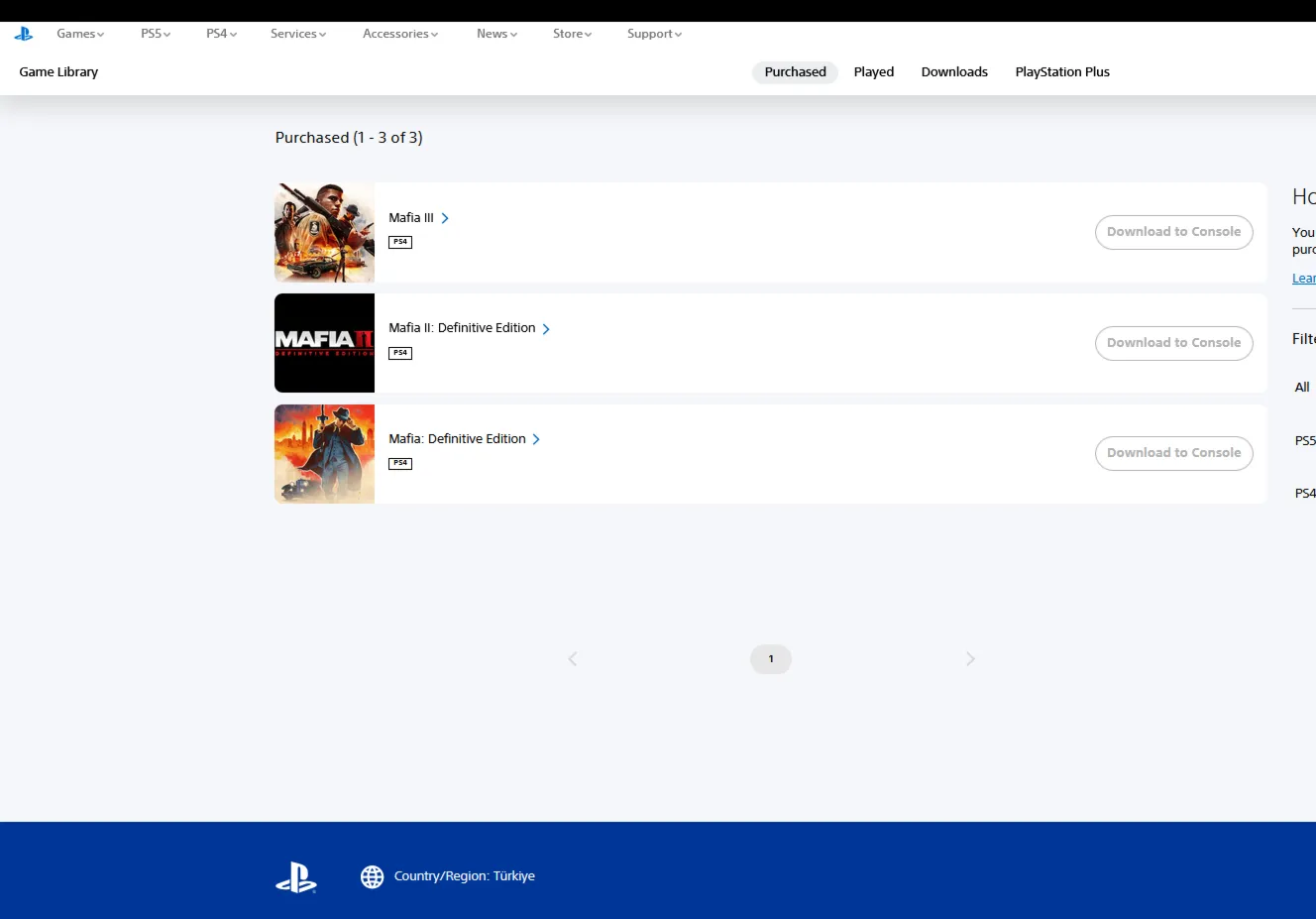Go to next page using right arrow

[970, 659]
